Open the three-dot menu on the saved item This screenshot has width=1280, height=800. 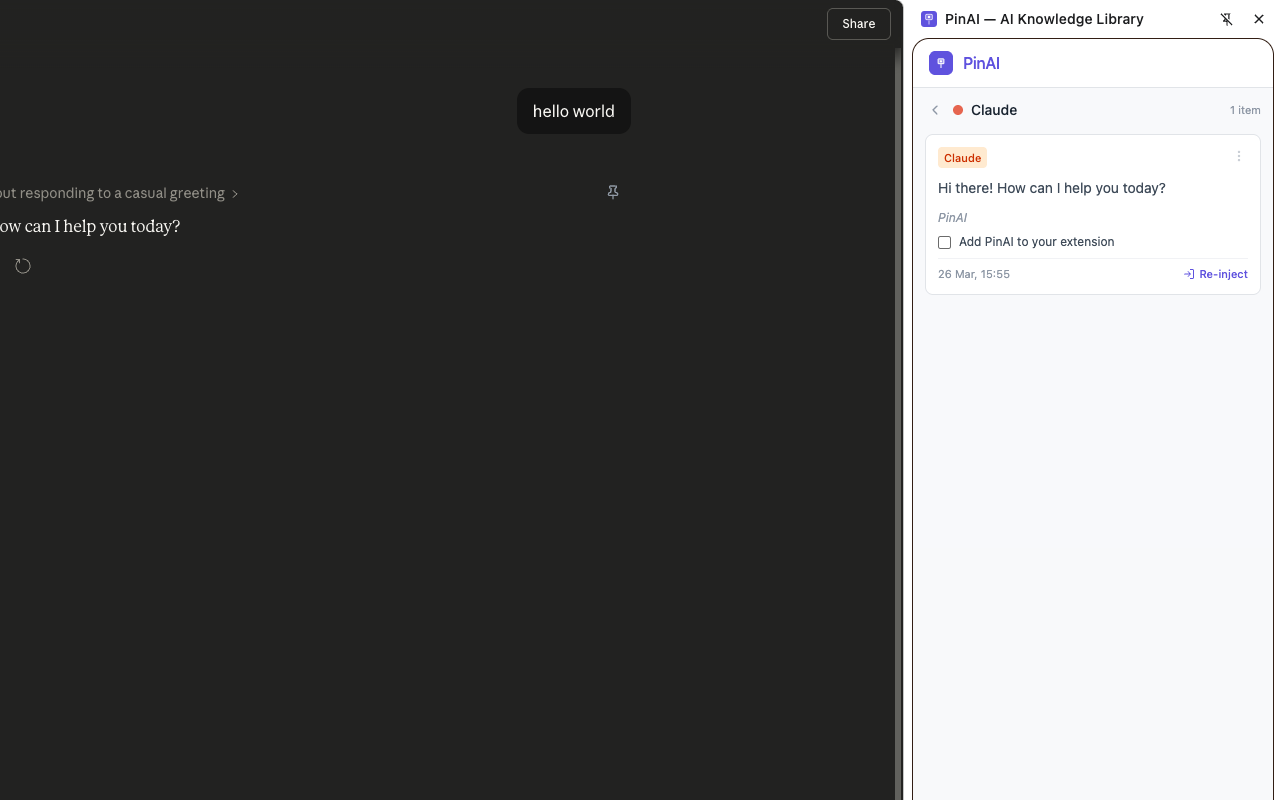click(x=1239, y=156)
